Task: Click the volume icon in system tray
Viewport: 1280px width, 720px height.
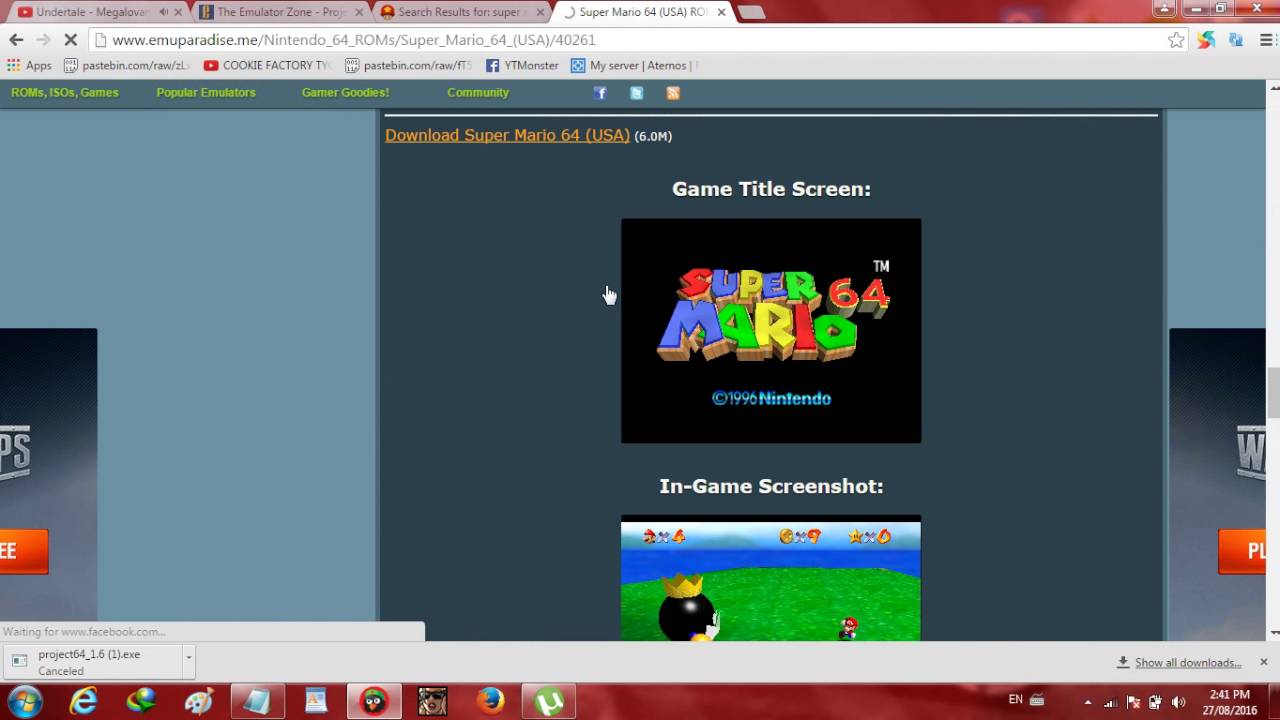Action: [1178, 701]
